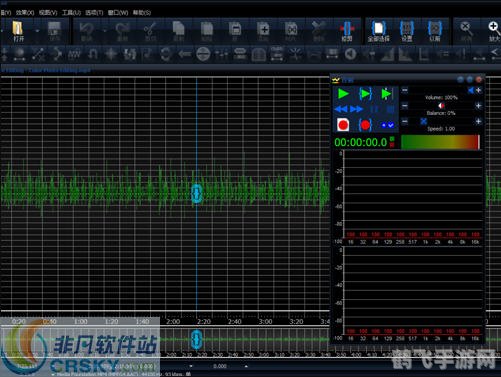Image resolution: width=501 pixels, height=377 pixels.
Task: Click the up arrow right of 0.000
Action: click(246, 366)
